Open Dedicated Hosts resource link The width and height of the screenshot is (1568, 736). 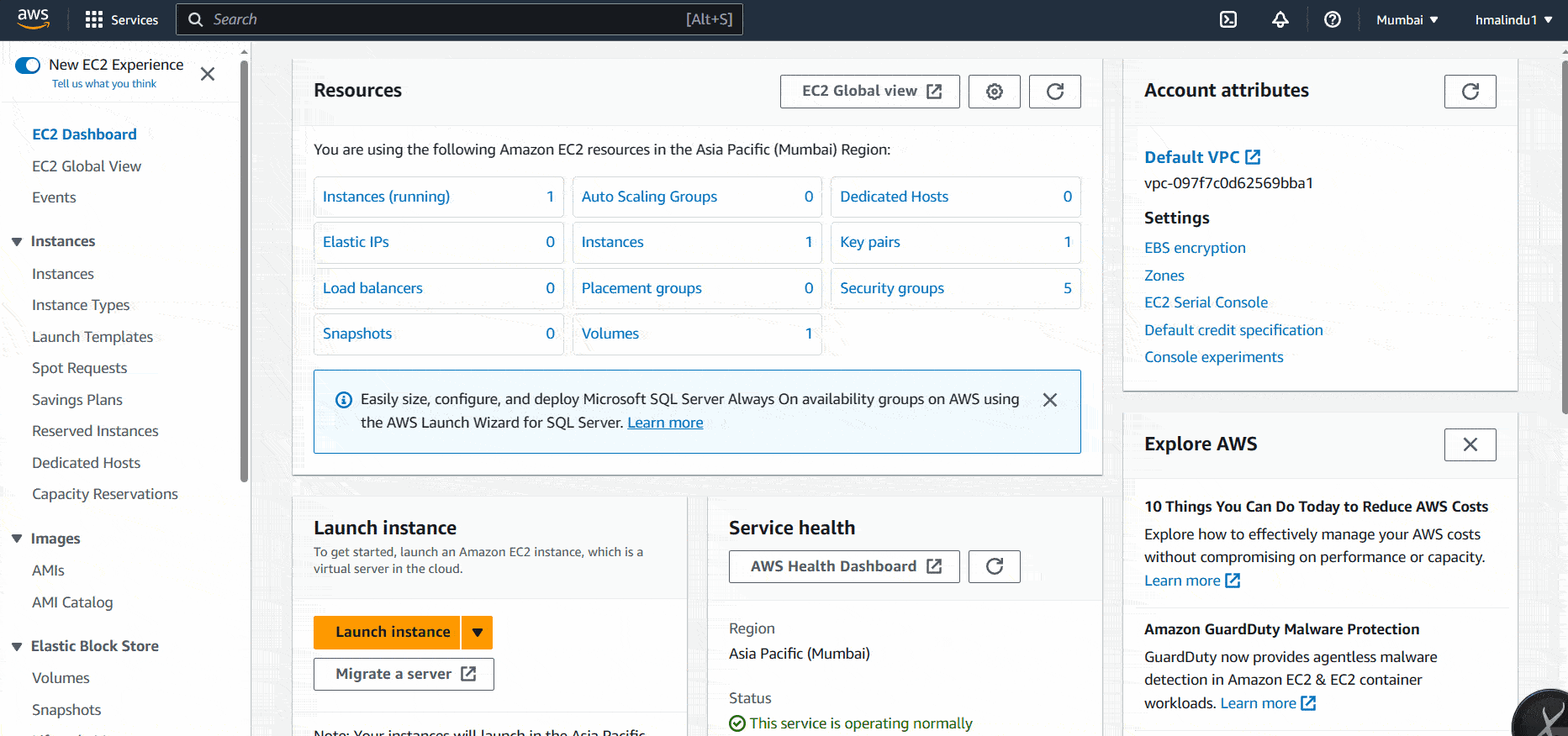[x=894, y=197]
